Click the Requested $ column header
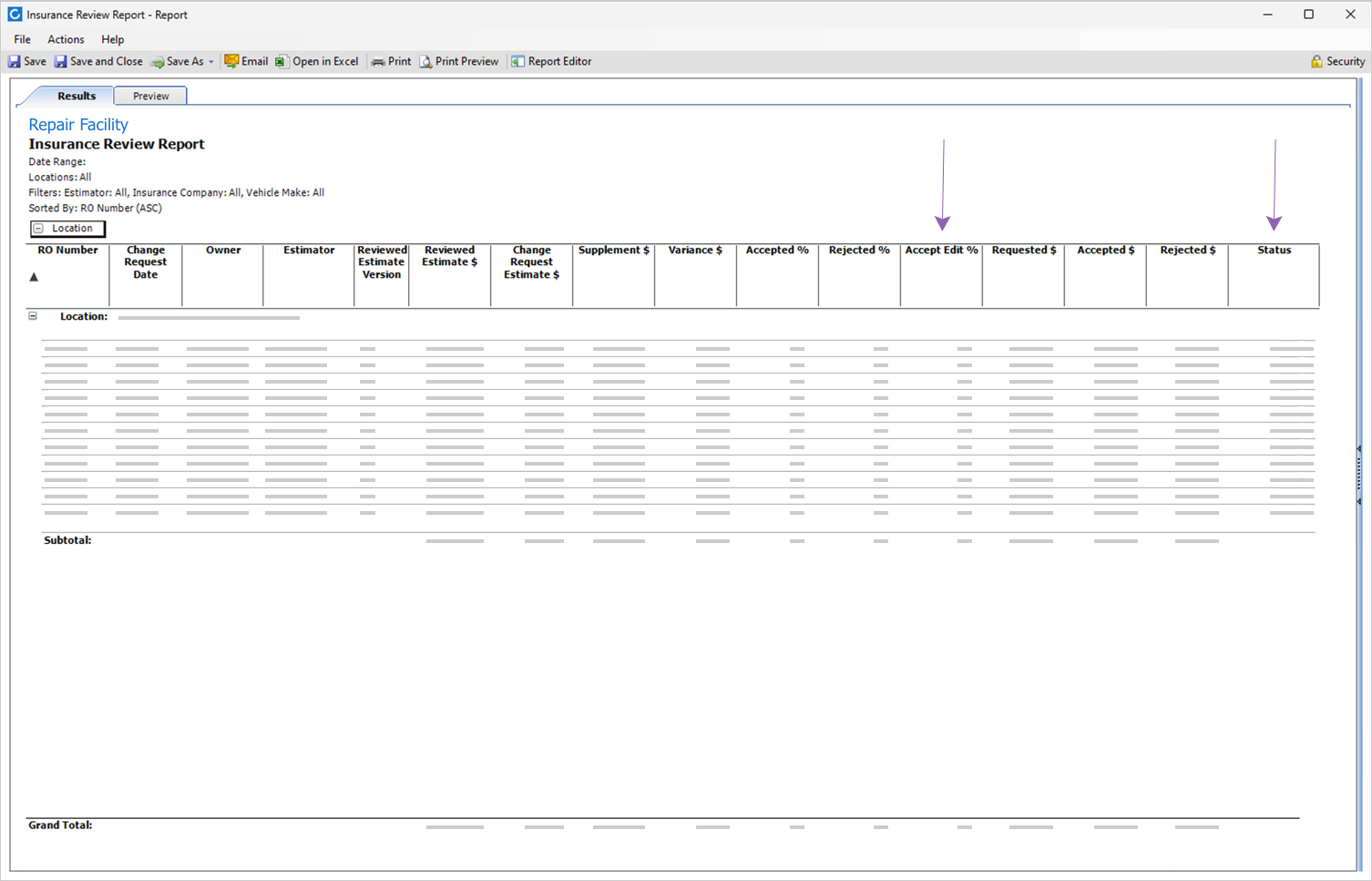This screenshot has width=1372, height=881. click(1024, 250)
